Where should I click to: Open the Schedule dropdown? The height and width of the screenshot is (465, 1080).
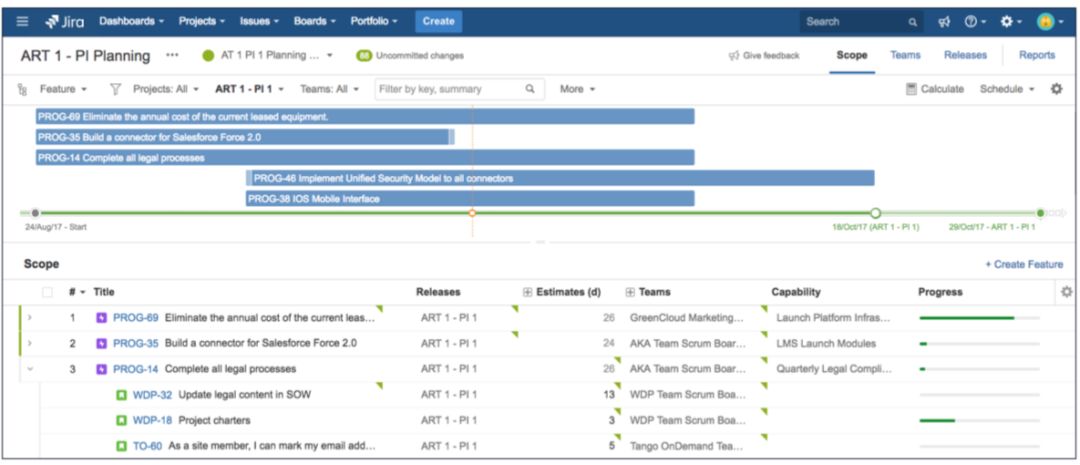[x=1007, y=89]
